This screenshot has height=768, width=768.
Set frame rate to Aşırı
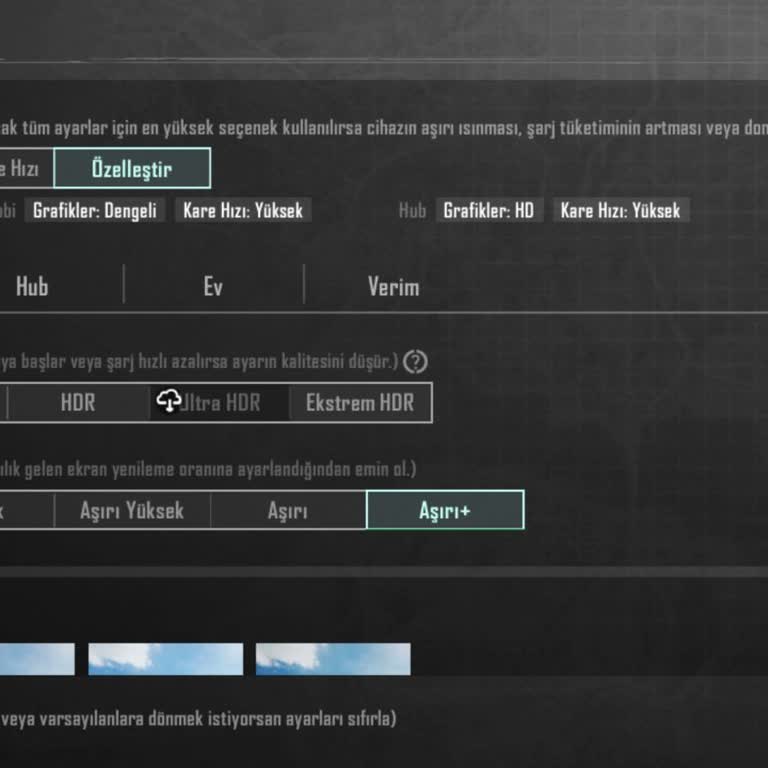coord(288,510)
